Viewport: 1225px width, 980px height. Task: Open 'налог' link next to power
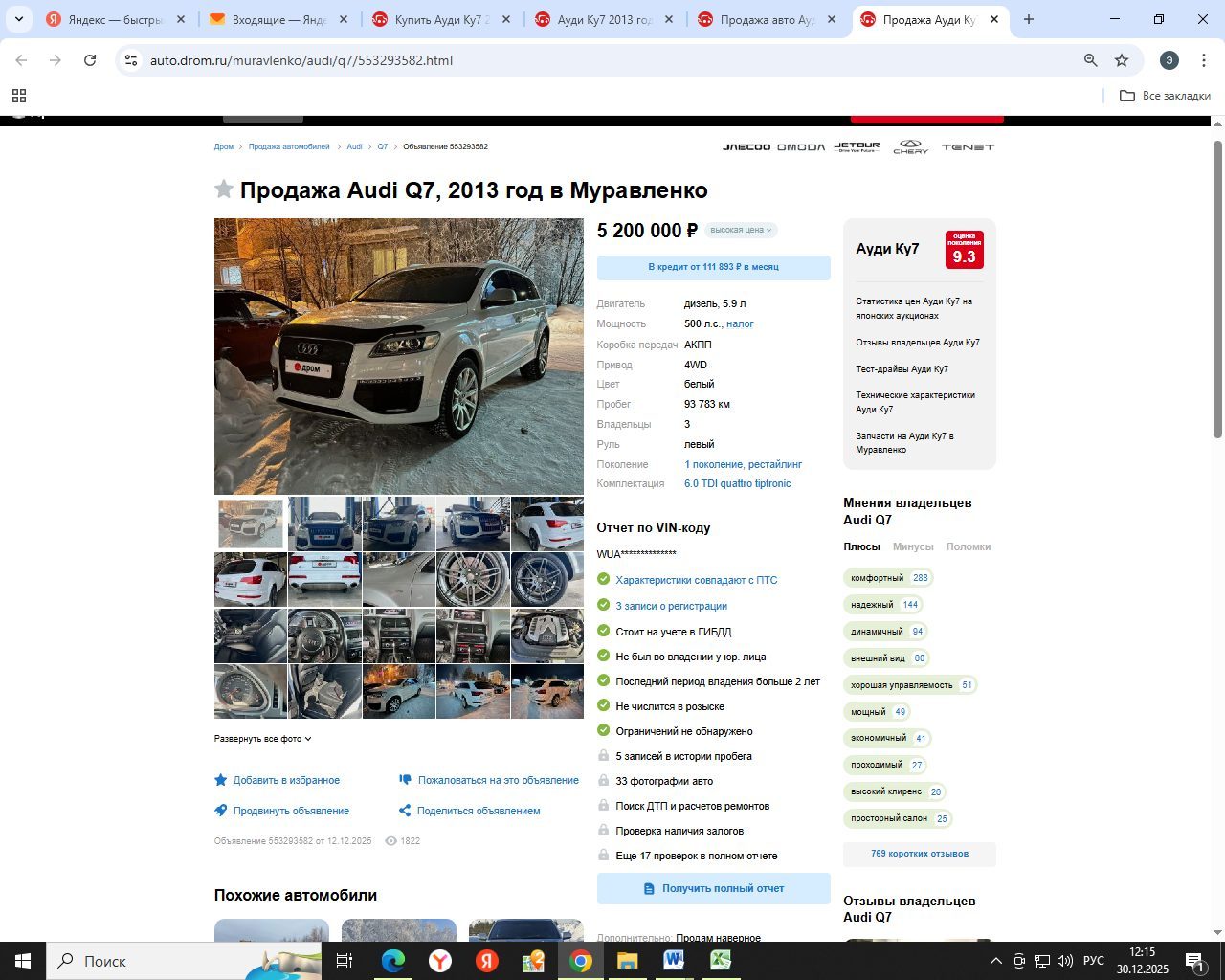pos(740,324)
